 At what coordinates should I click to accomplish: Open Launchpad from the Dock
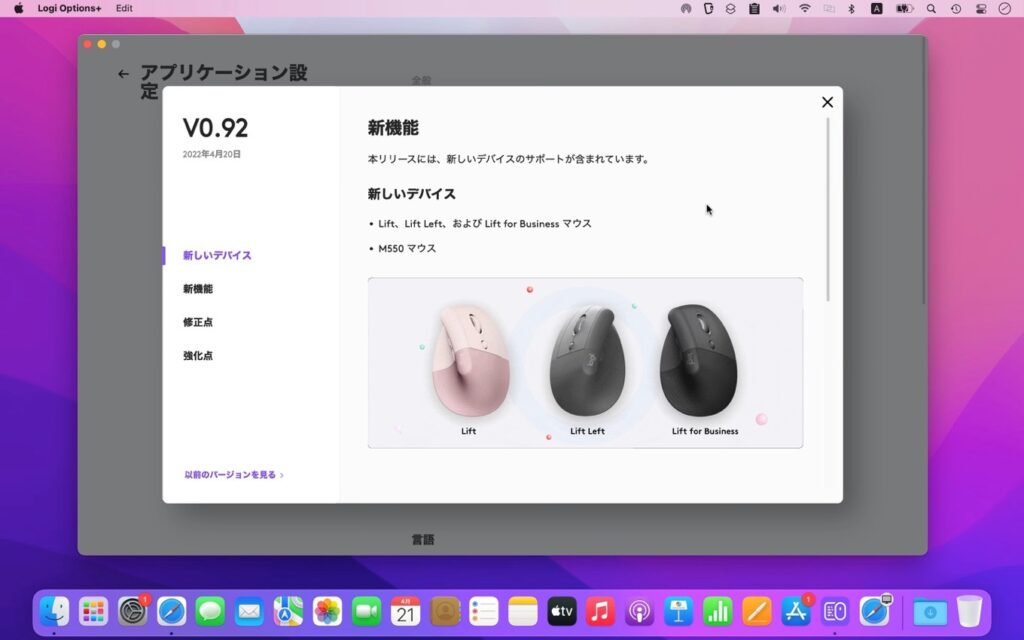tap(94, 611)
